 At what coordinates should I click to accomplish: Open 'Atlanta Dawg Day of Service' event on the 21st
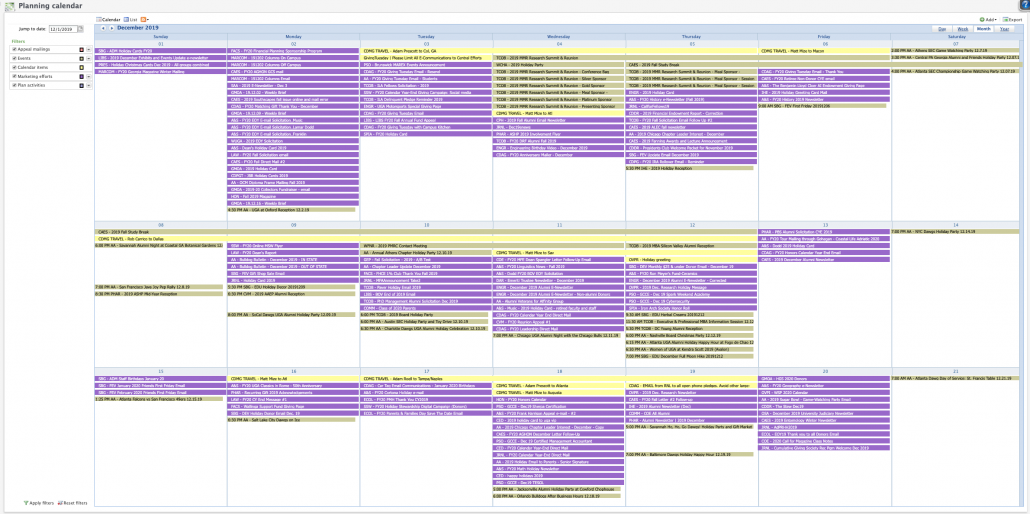(955, 379)
